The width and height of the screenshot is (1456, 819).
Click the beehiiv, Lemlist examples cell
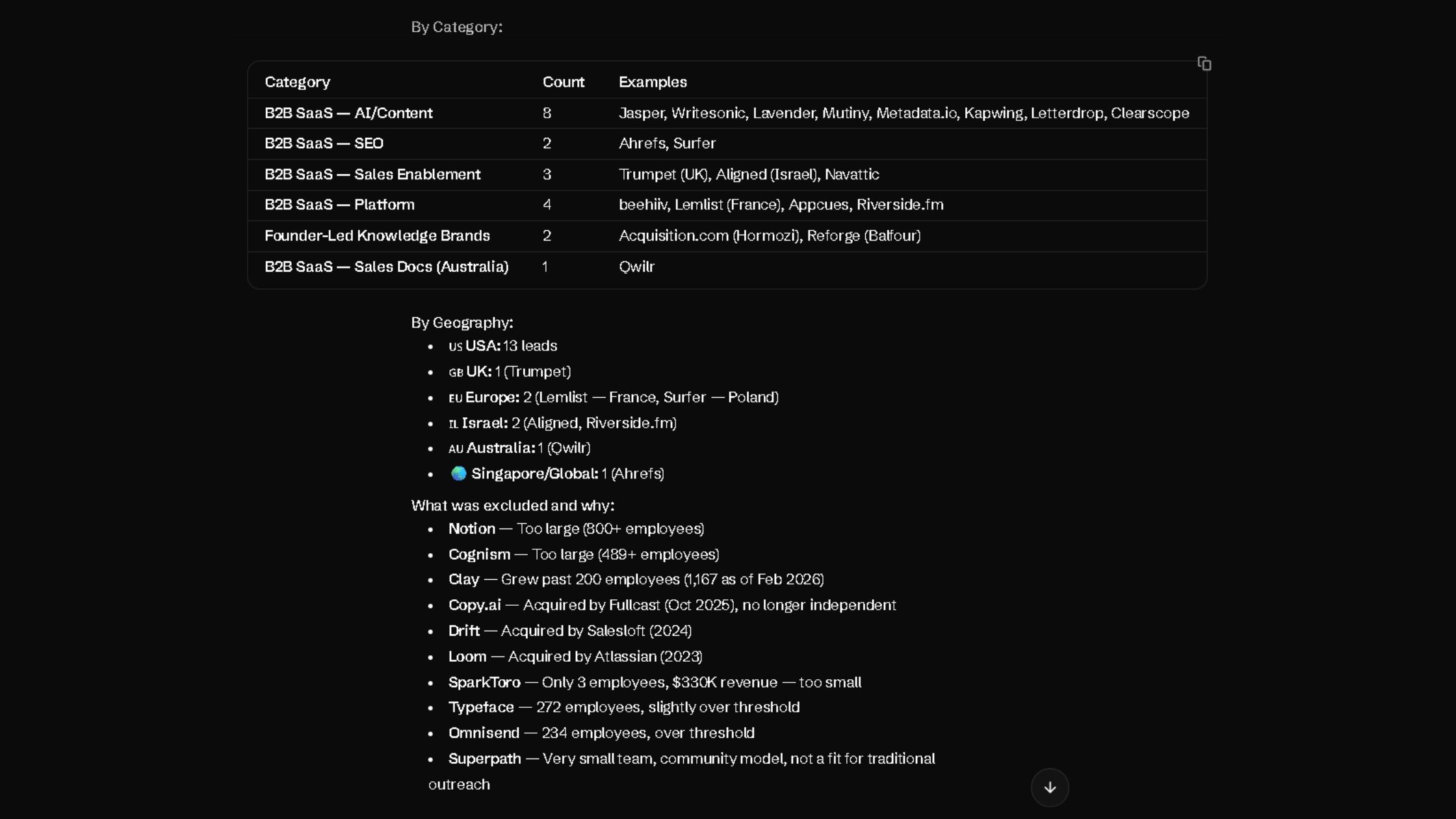[x=781, y=205]
